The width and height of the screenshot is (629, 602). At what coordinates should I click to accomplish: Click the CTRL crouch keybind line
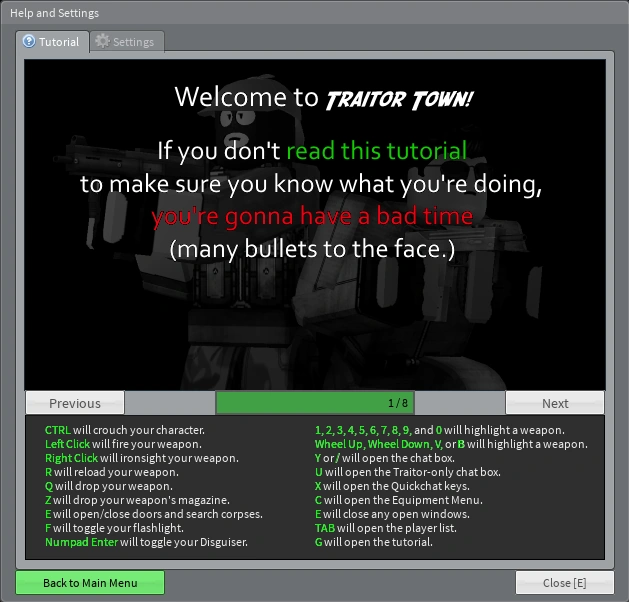pos(125,430)
